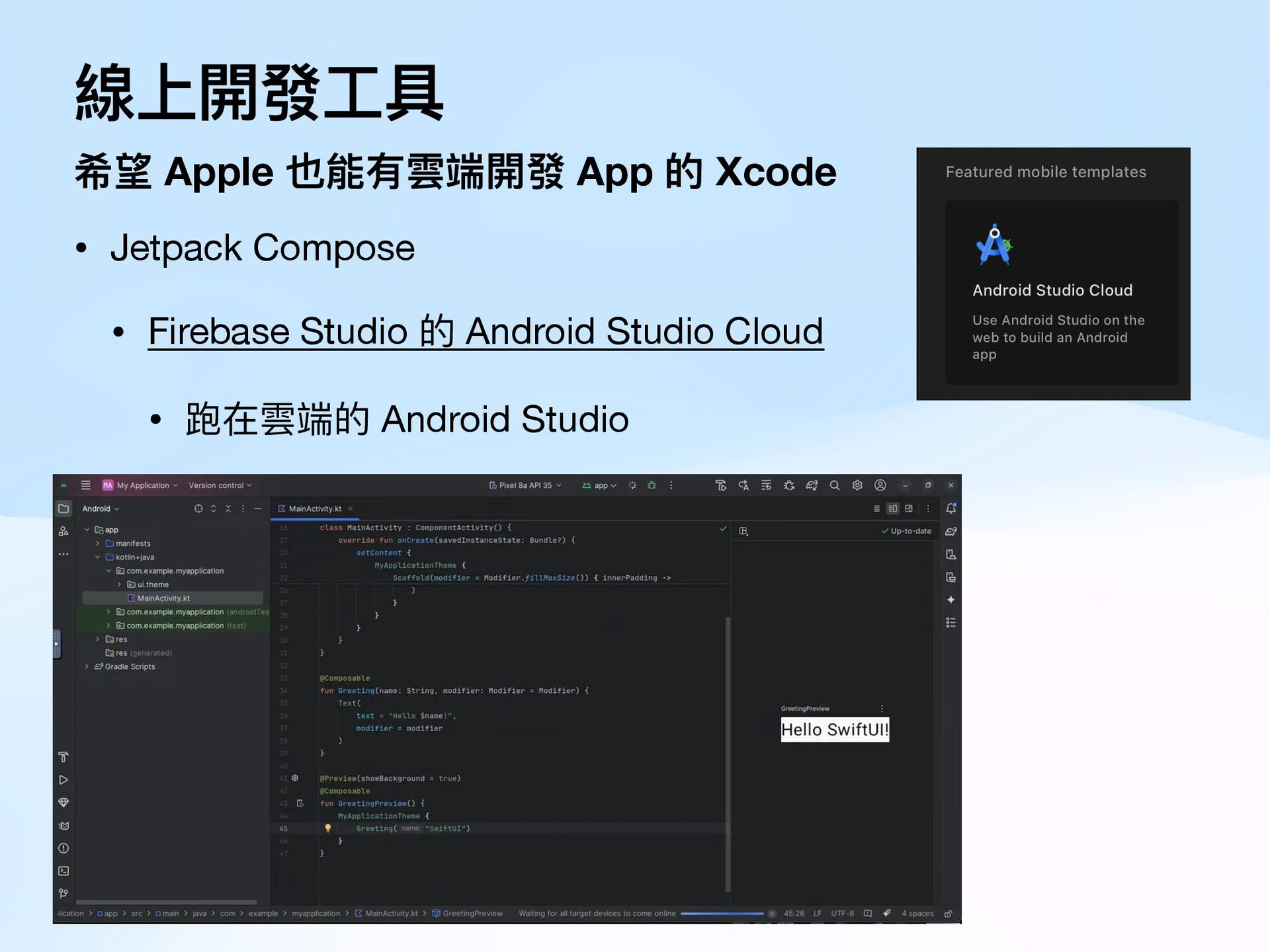Viewport: 1270px width, 952px height.
Task: Open the Logcat tool window
Action: click(x=63, y=826)
